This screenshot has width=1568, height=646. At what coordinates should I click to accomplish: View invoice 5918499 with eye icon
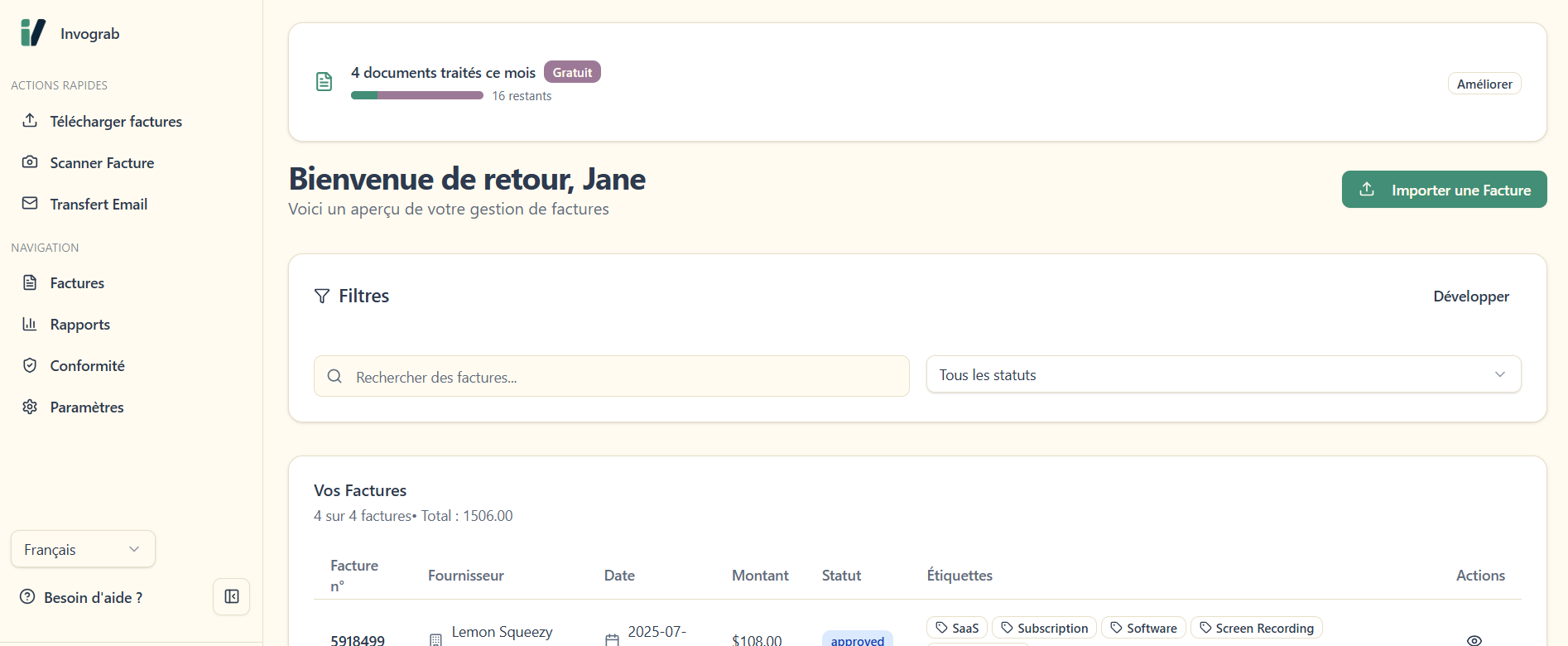tap(1474, 640)
